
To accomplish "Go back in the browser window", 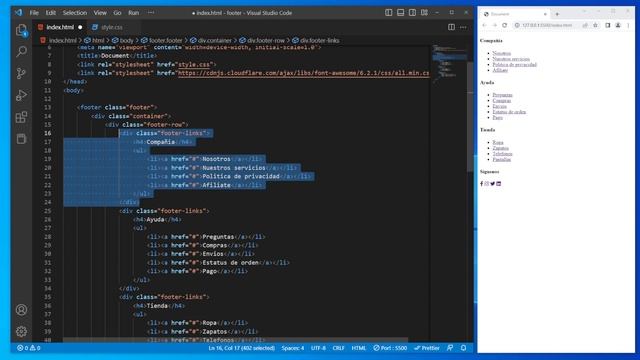I will pos(484,25).
